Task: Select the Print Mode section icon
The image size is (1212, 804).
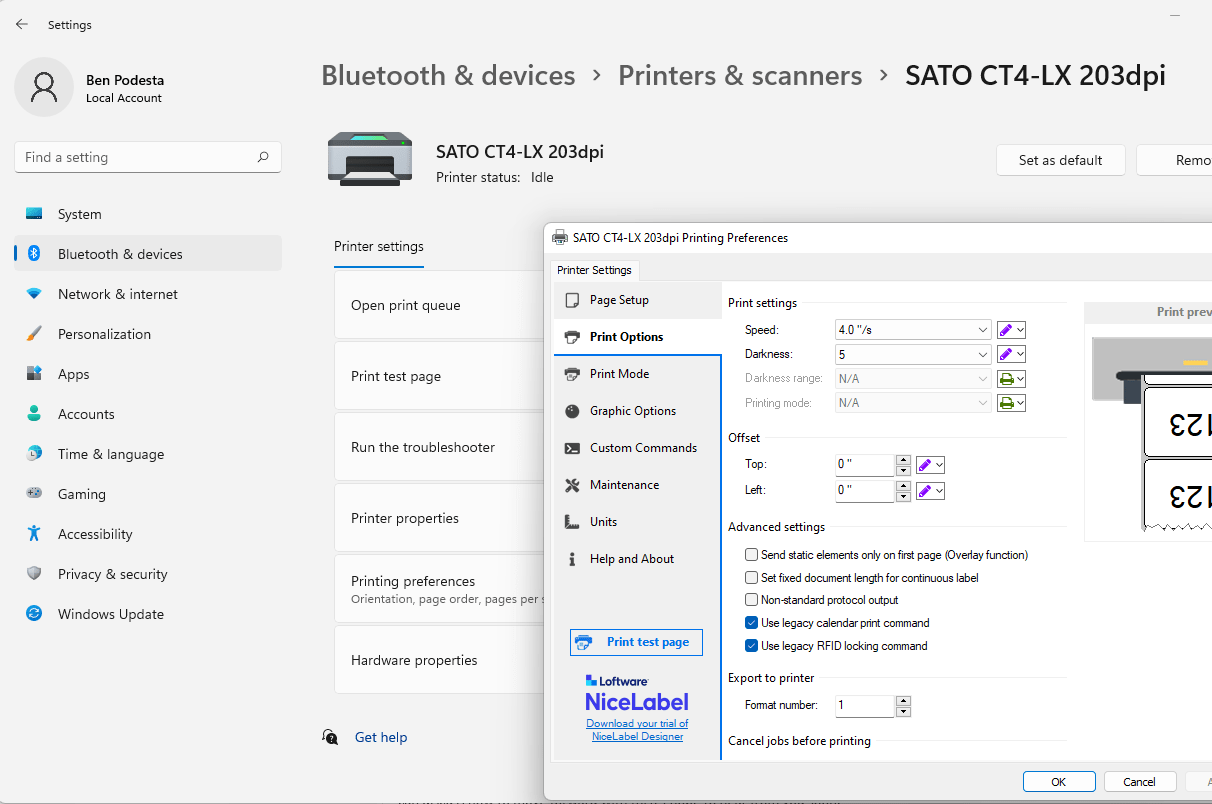Action: pyautogui.click(x=572, y=373)
